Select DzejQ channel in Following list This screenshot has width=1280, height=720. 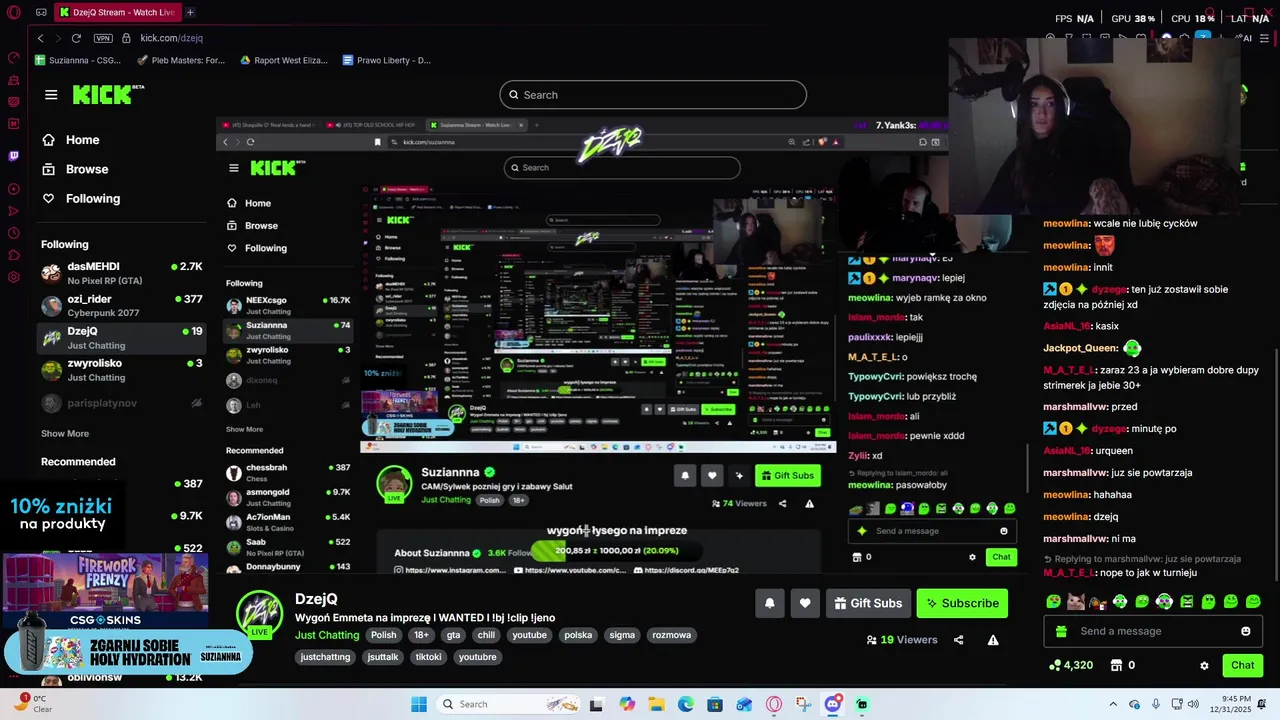(121, 338)
